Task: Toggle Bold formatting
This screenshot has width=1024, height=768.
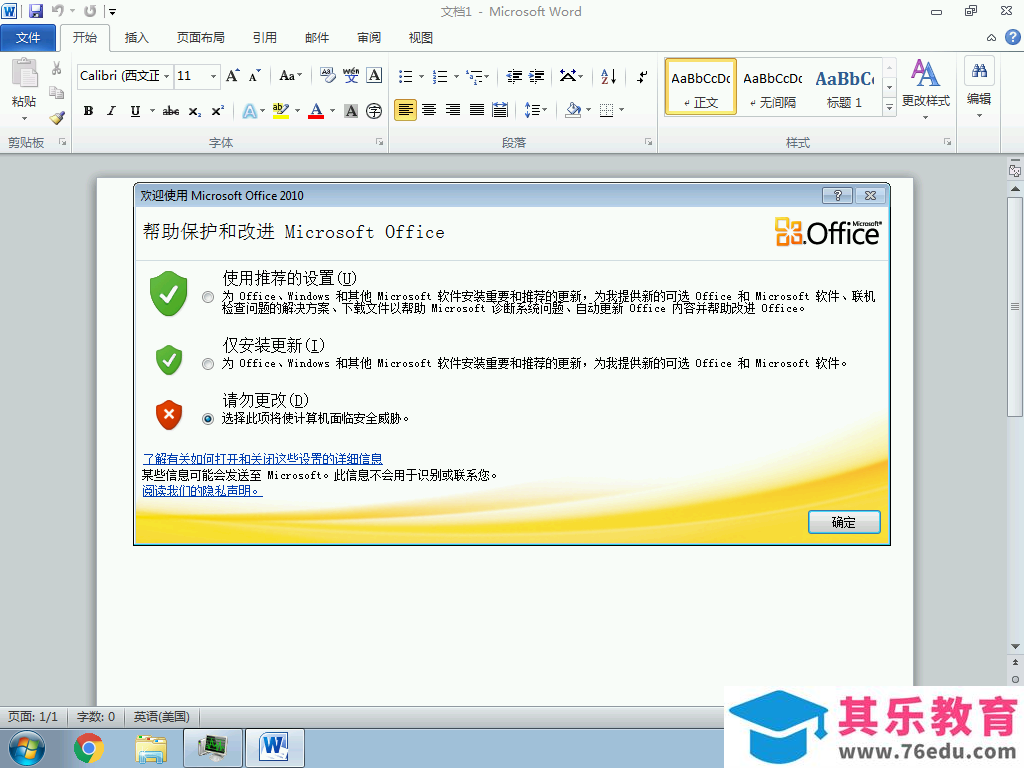Action: coord(88,111)
